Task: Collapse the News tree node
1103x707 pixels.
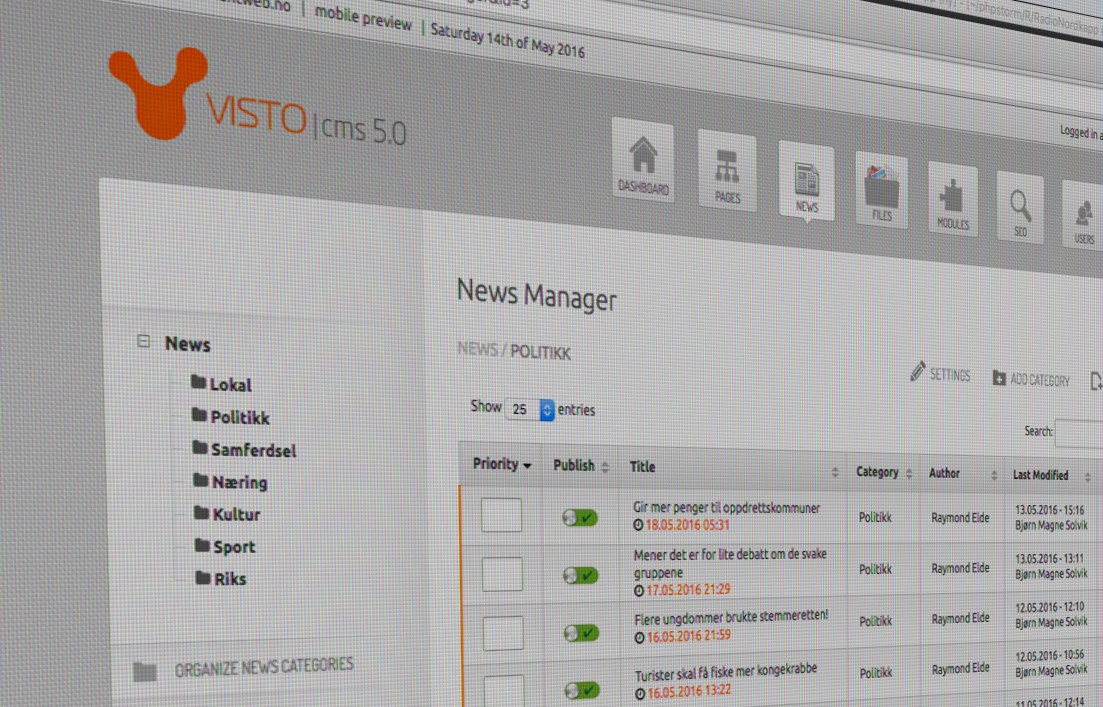Action: pos(144,341)
